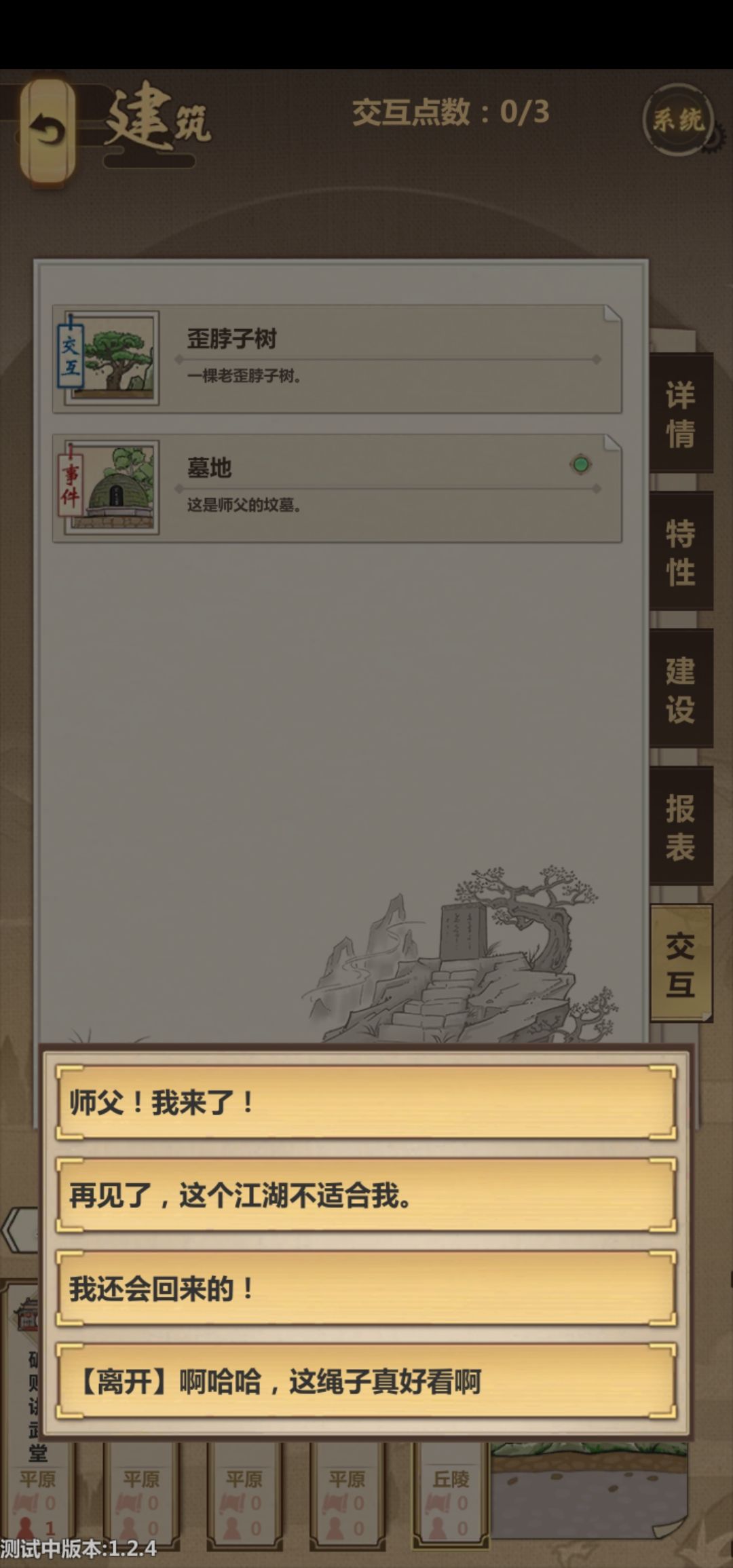Choose the 【离开】 dialogue option
Screen dimensions: 733x1568
pyautogui.click(x=366, y=1381)
